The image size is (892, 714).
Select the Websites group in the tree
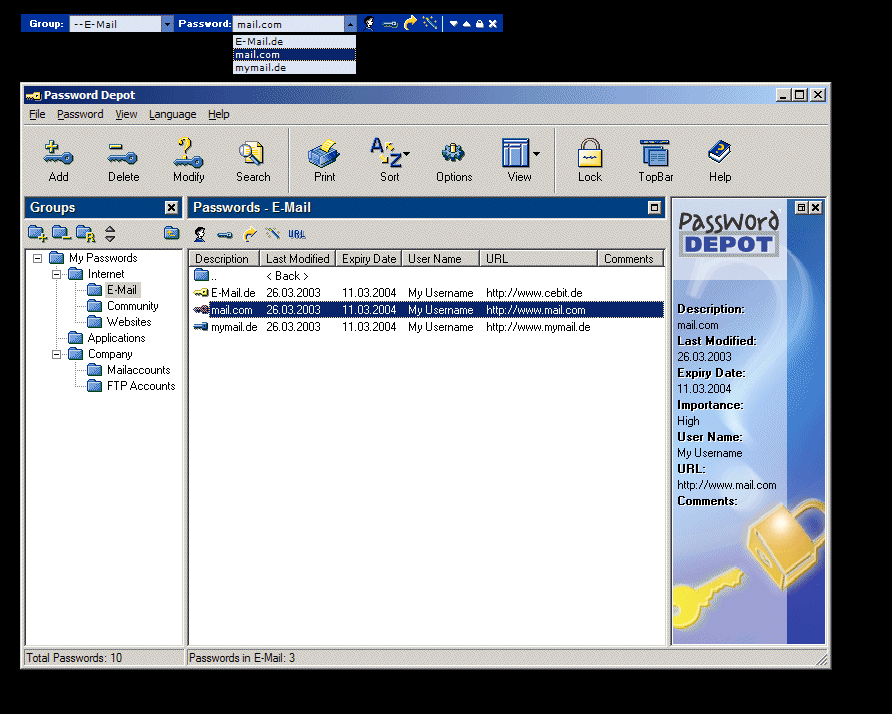point(129,322)
